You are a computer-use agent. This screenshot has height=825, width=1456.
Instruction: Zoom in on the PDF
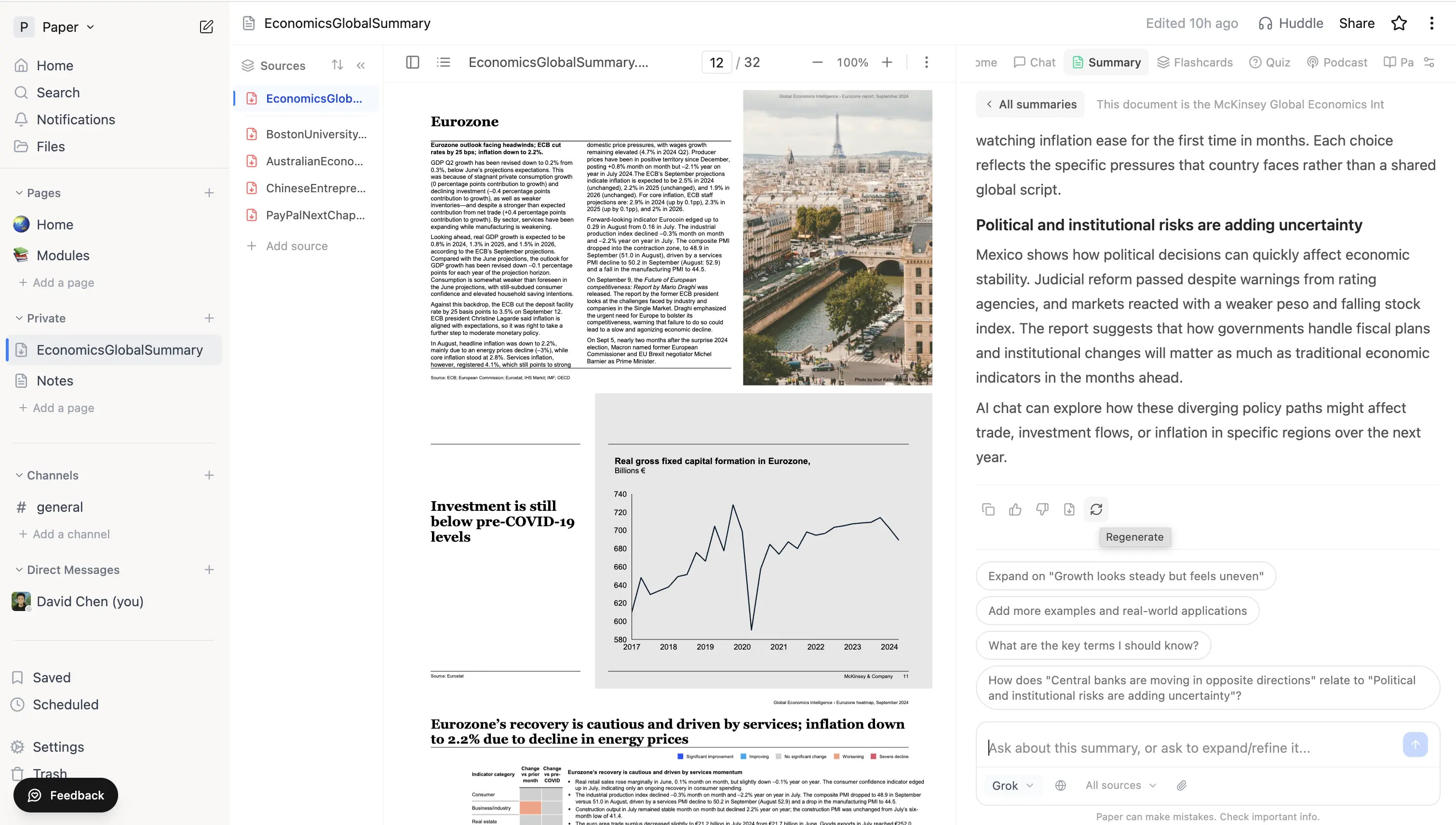click(x=887, y=62)
